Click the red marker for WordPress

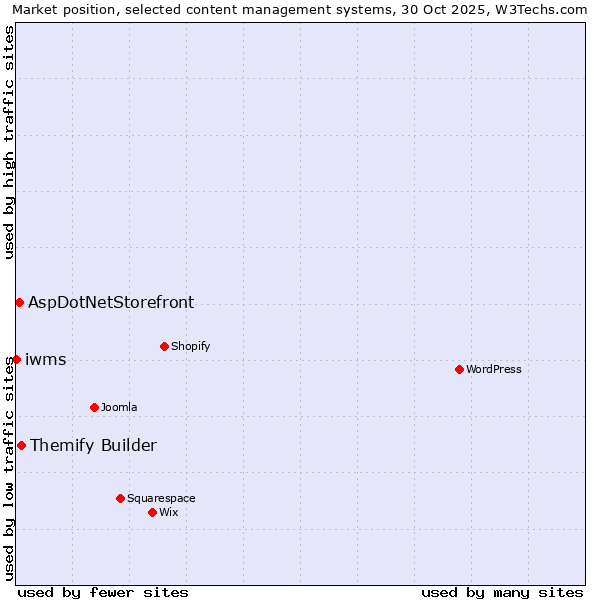(459, 369)
